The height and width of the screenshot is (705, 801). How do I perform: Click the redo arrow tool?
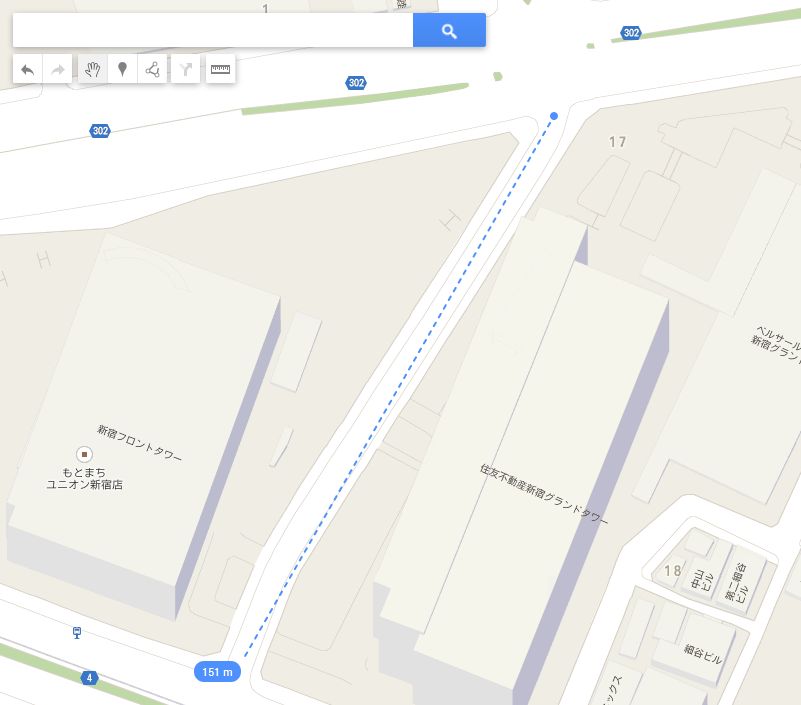(58, 69)
